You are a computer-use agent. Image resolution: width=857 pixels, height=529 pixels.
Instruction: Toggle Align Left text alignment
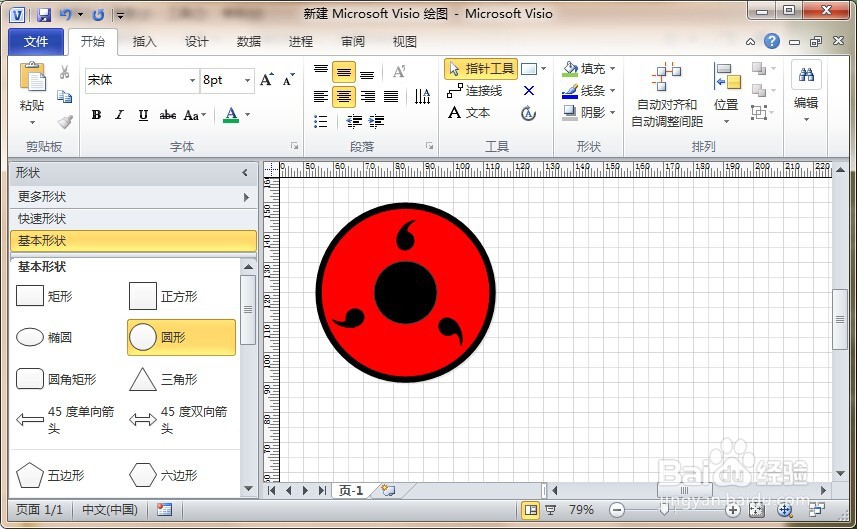321,97
